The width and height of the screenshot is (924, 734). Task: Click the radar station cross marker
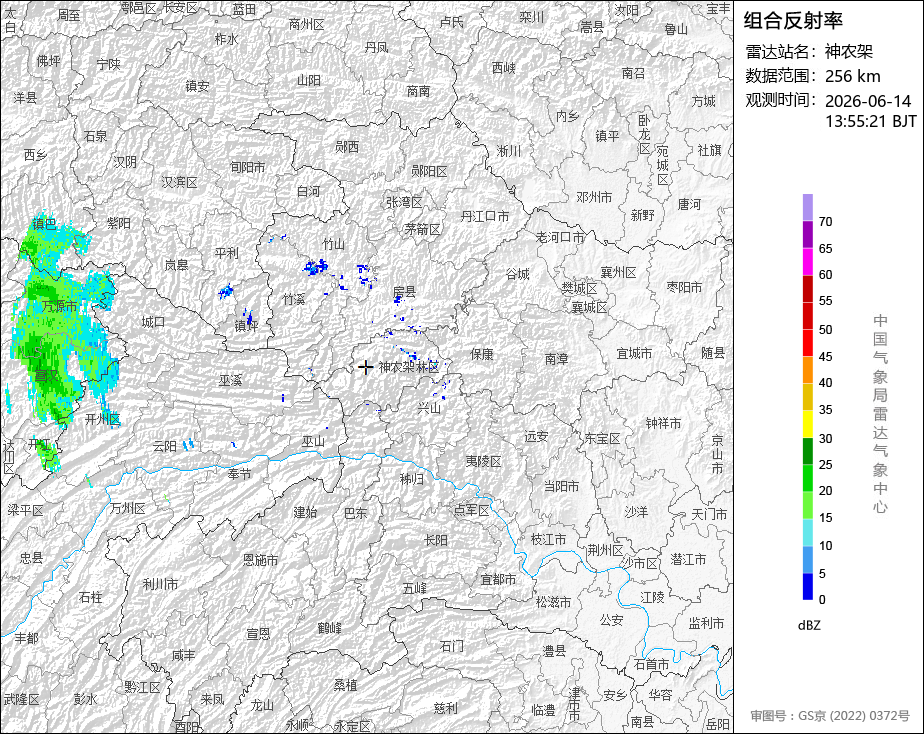(x=365, y=367)
